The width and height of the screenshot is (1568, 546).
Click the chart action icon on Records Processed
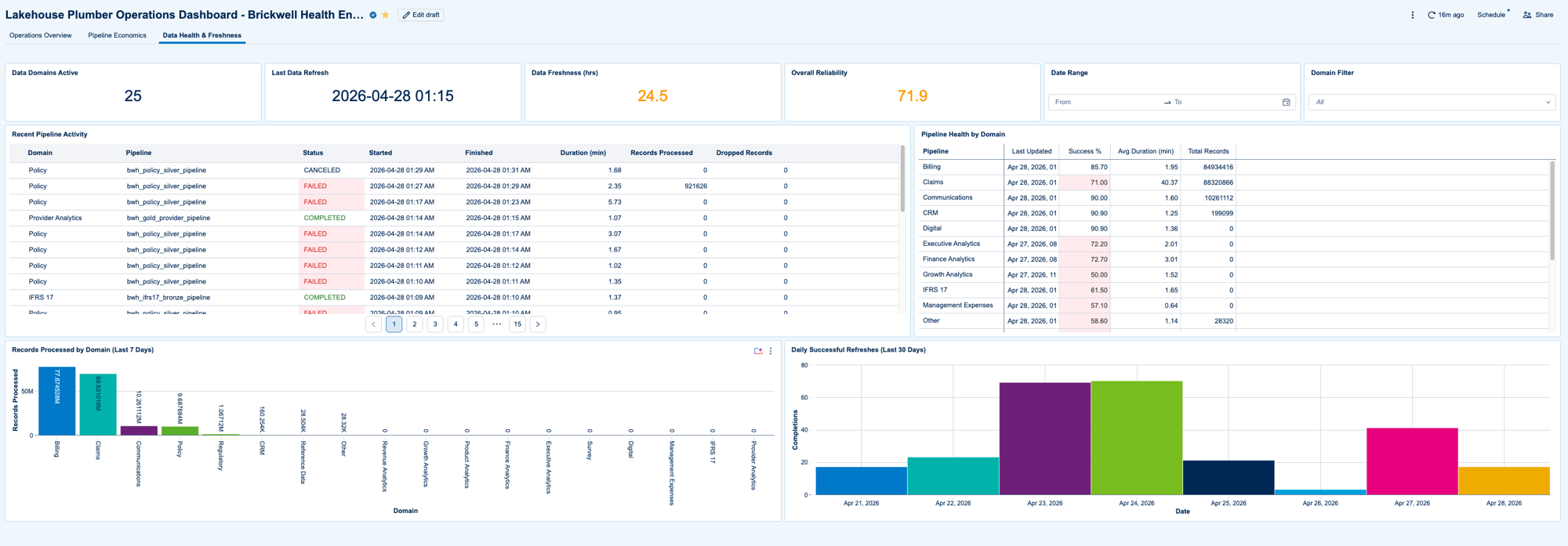pos(758,351)
